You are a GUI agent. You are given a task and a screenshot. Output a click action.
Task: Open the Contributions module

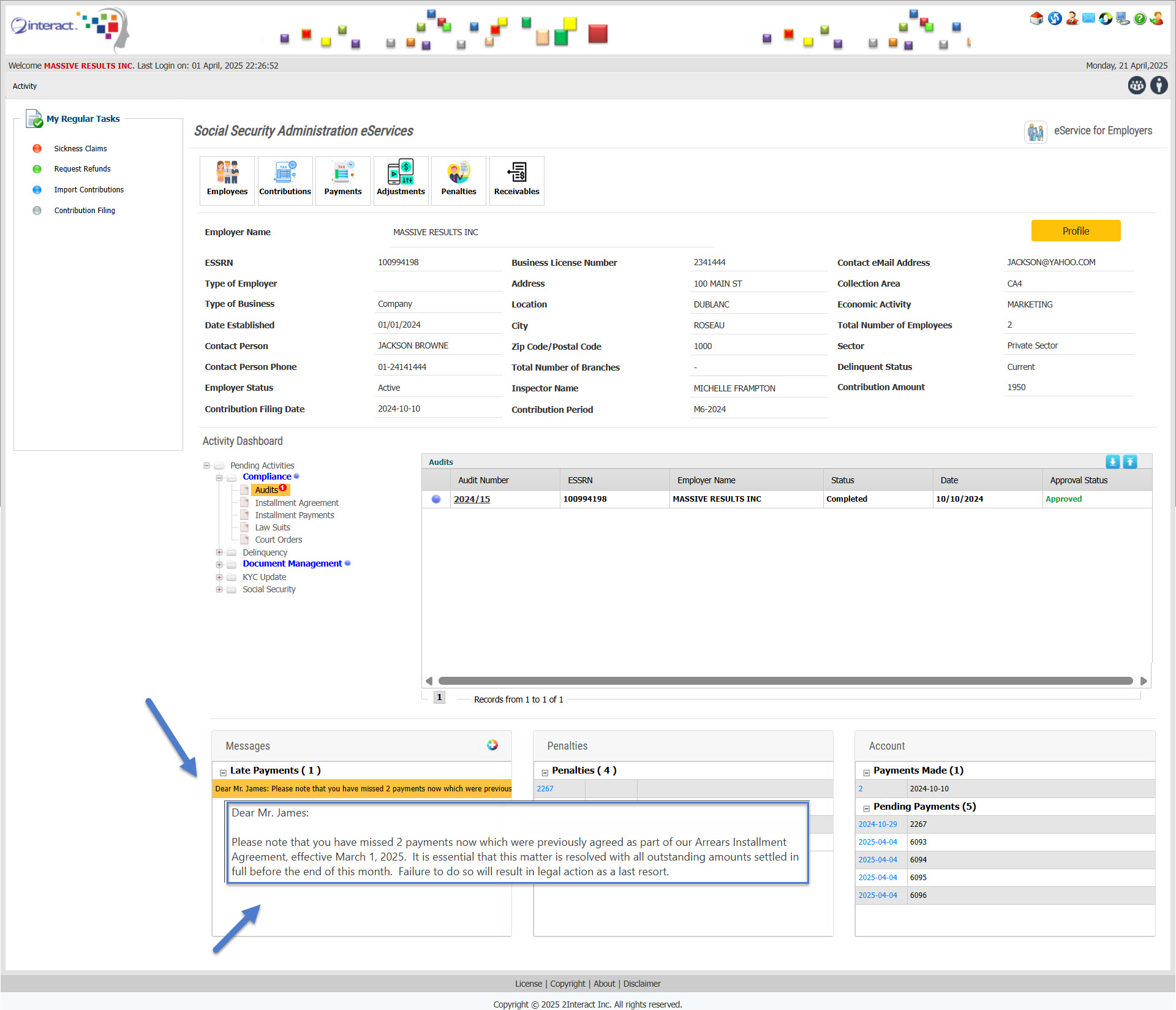point(285,180)
